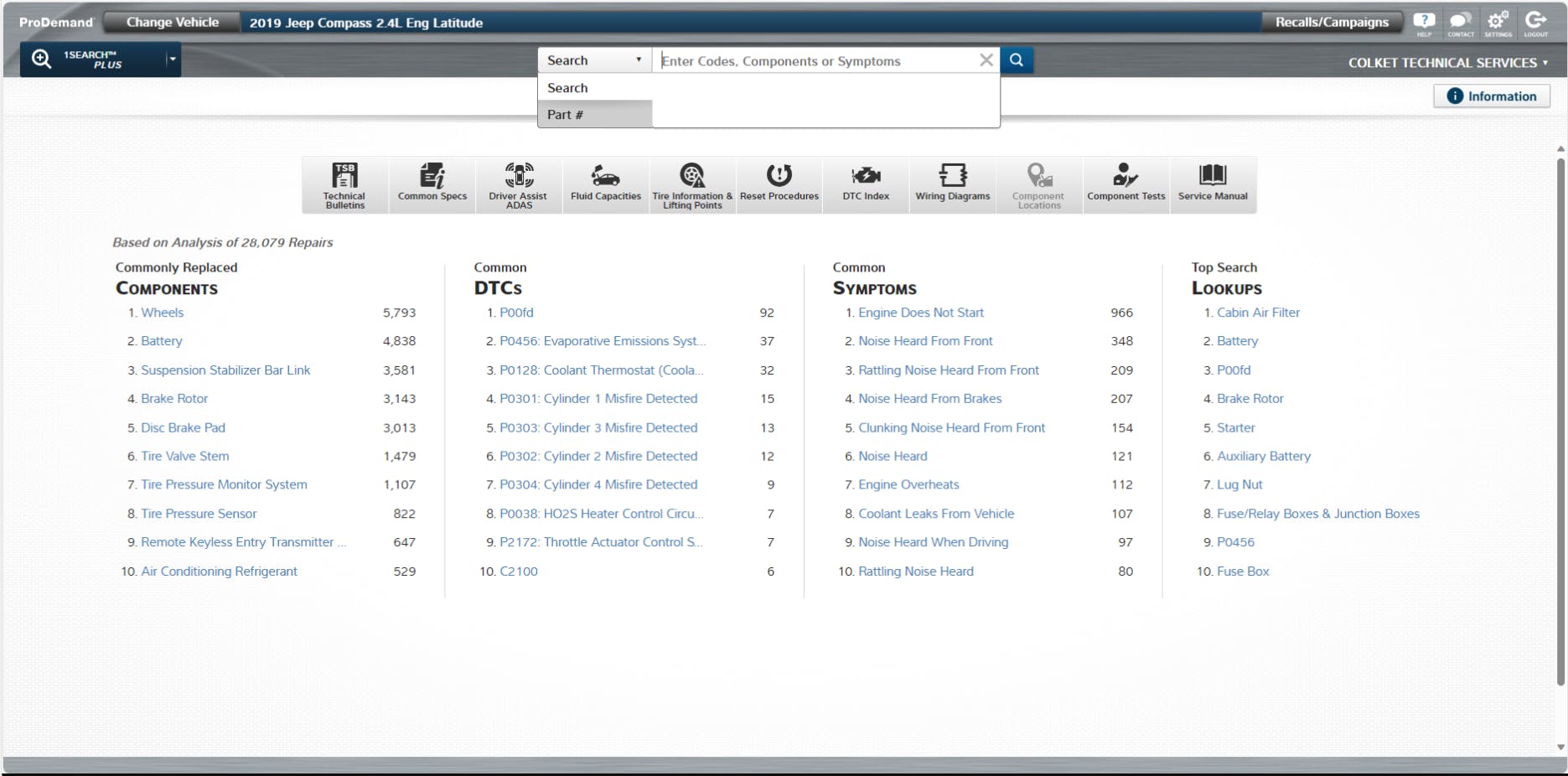Open Component Tests

click(1126, 184)
